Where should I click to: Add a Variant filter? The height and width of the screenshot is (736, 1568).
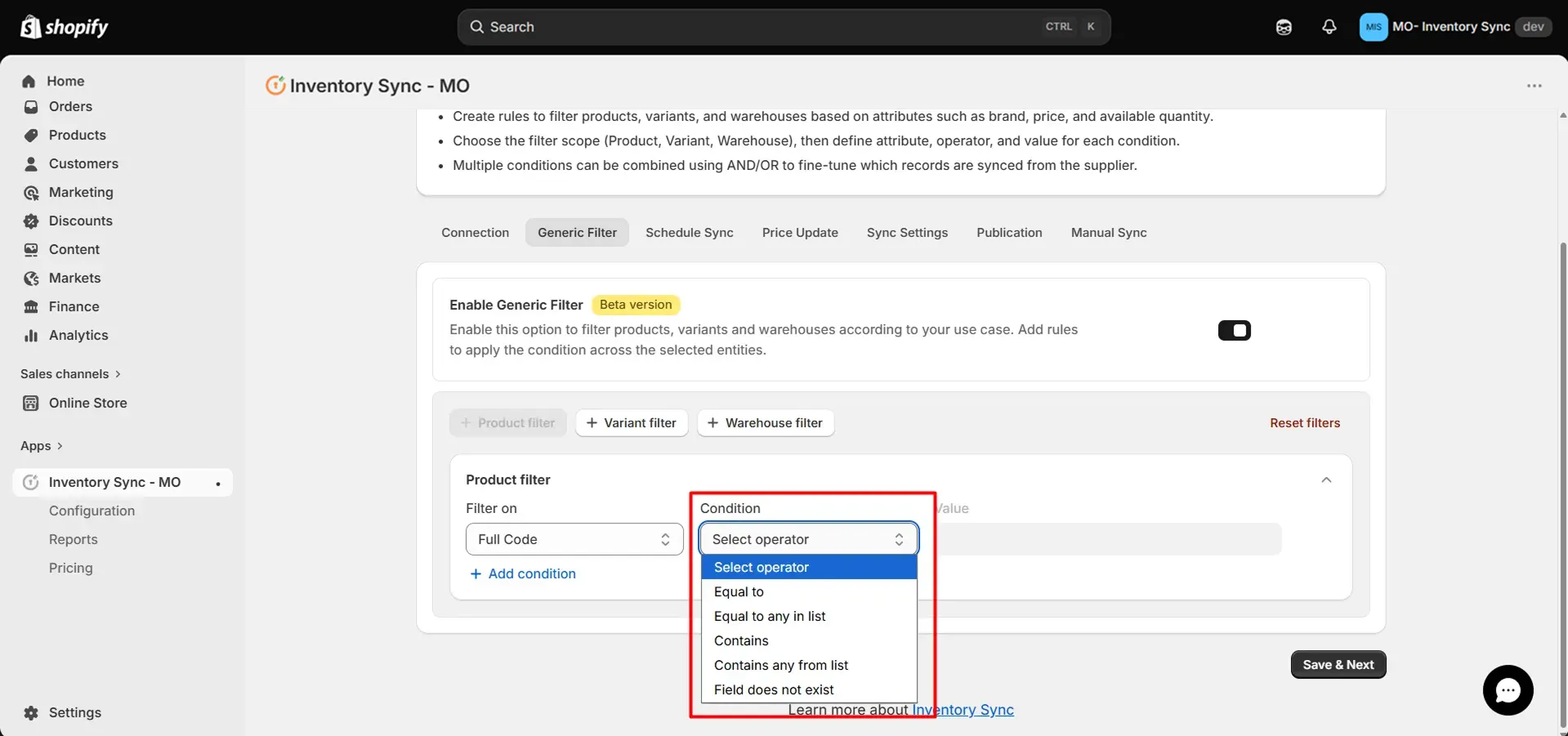tap(632, 423)
